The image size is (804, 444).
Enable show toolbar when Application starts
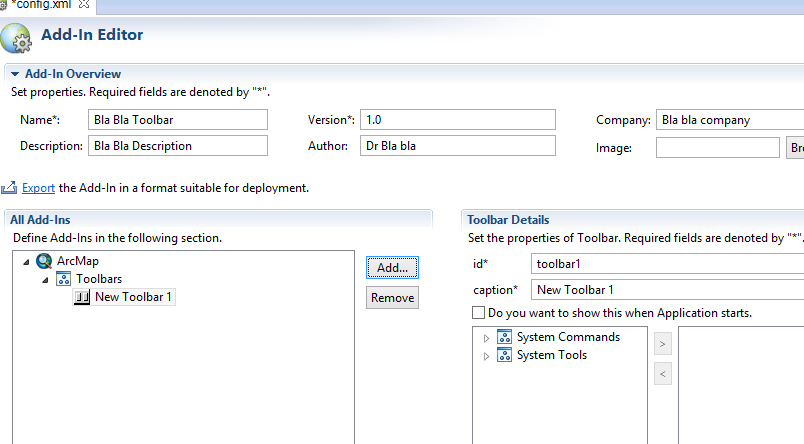[478, 312]
